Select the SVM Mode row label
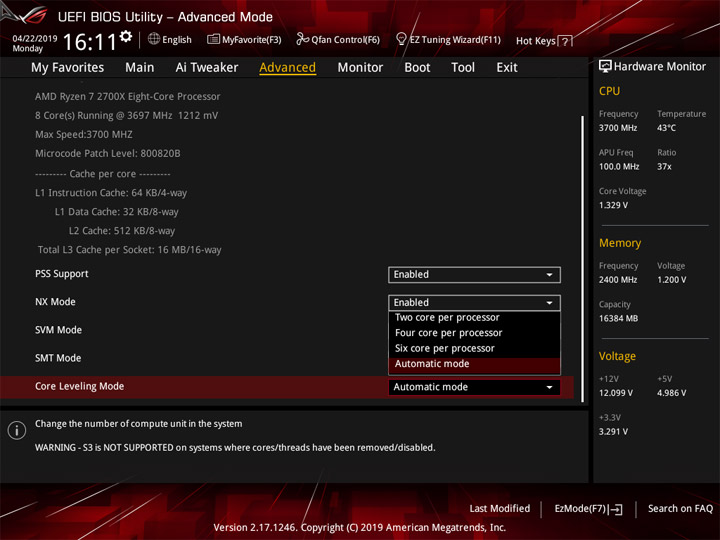This screenshot has height=540, width=720. (x=58, y=330)
